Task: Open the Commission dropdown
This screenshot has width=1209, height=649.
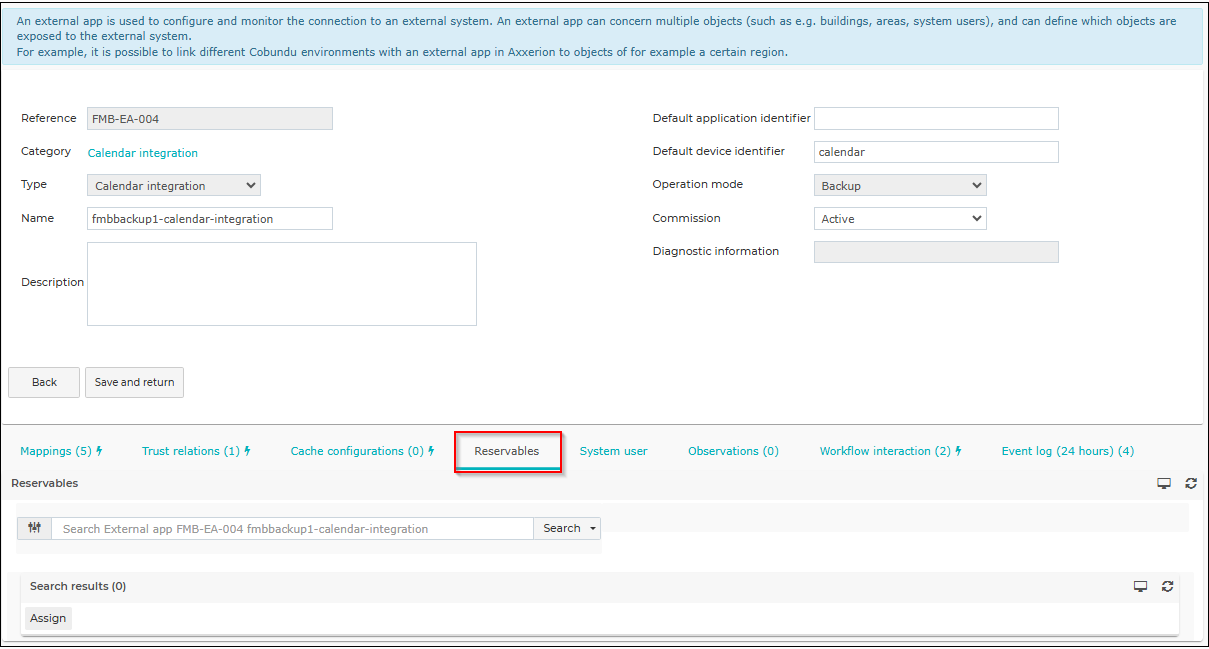Action: (x=900, y=219)
